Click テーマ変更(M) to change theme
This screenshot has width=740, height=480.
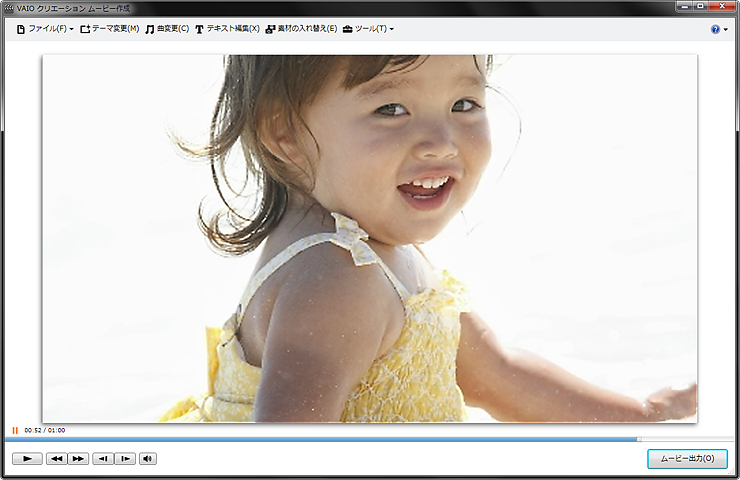pyautogui.click(x=109, y=29)
